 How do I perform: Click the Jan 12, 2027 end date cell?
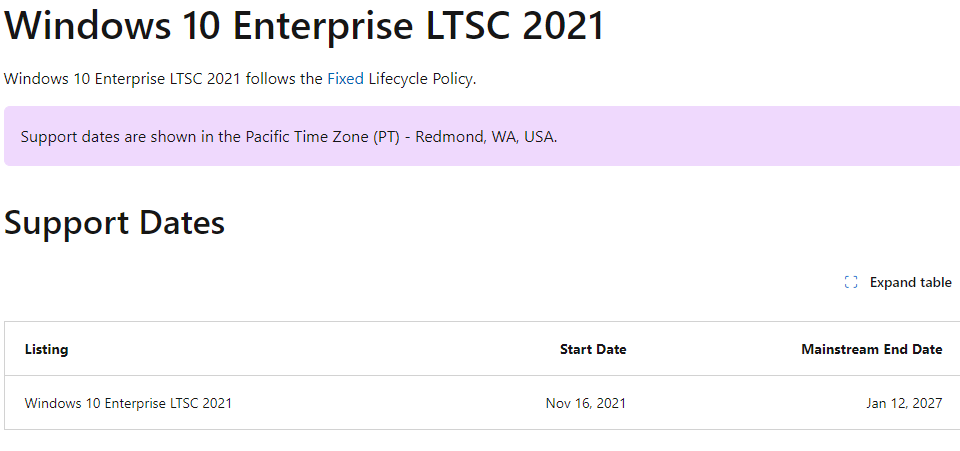[x=904, y=403]
